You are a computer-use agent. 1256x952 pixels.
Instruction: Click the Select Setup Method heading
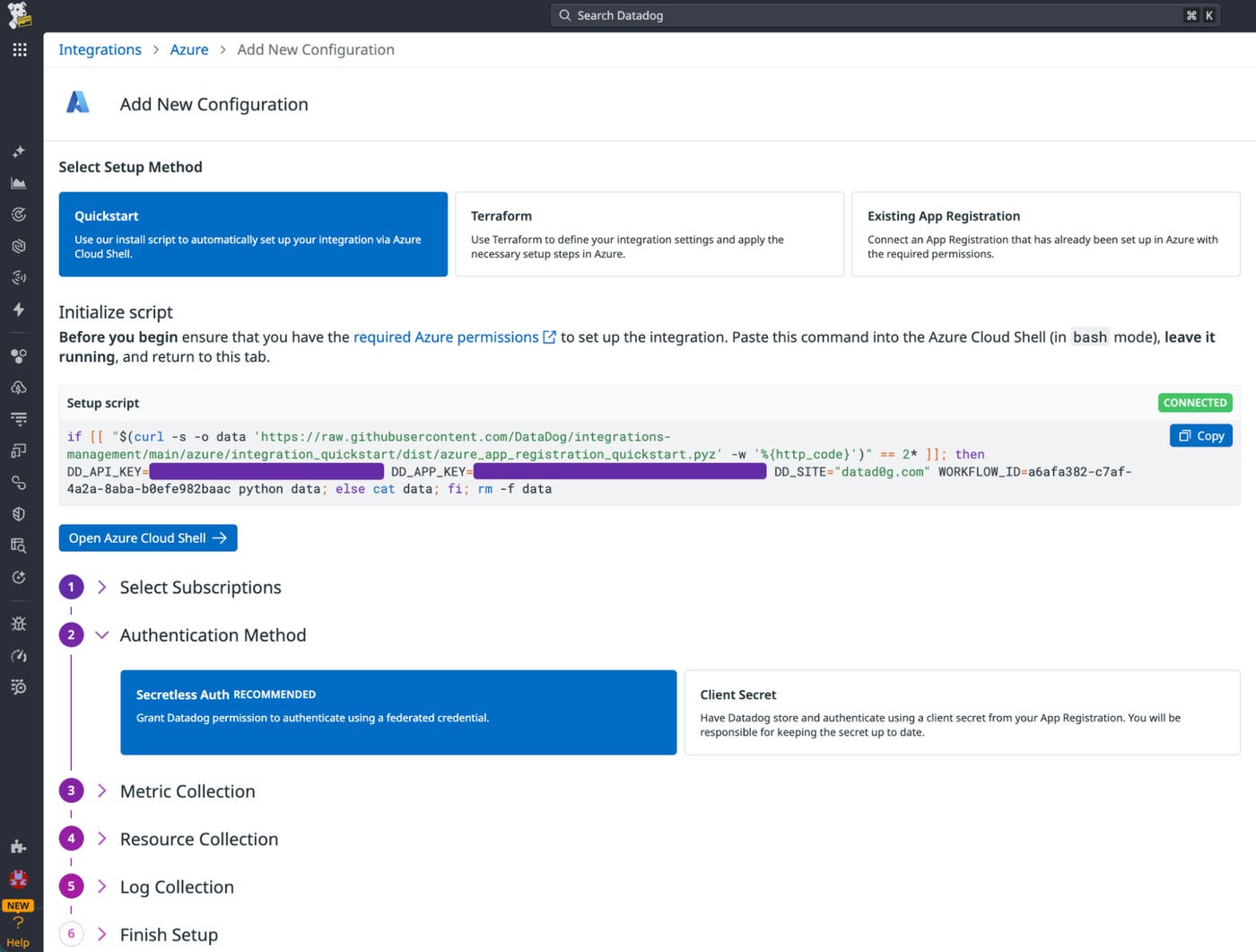pos(130,167)
